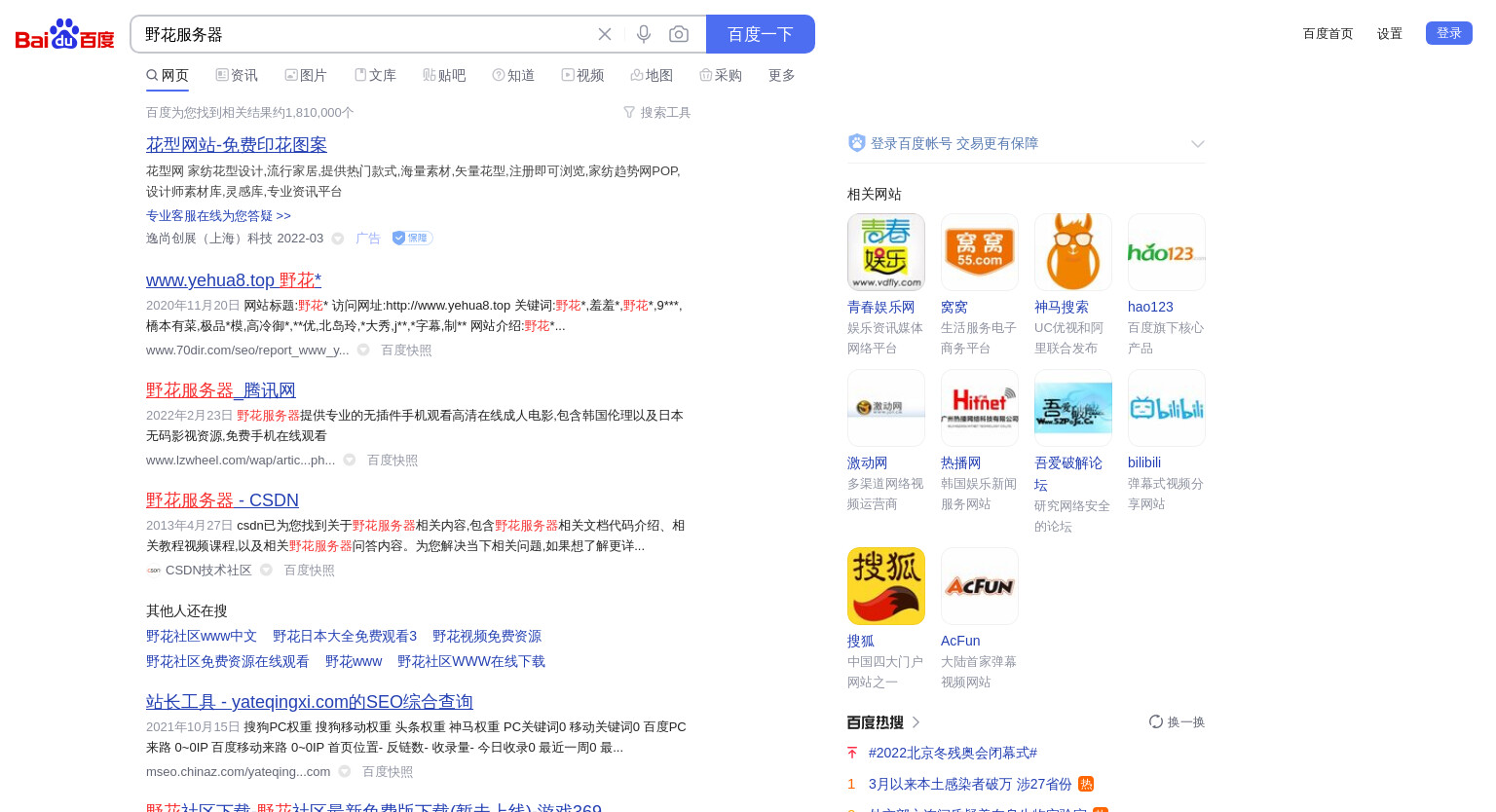Click the 窝窝 text link under its icon
1496x812 pixels.
(954, 307)
